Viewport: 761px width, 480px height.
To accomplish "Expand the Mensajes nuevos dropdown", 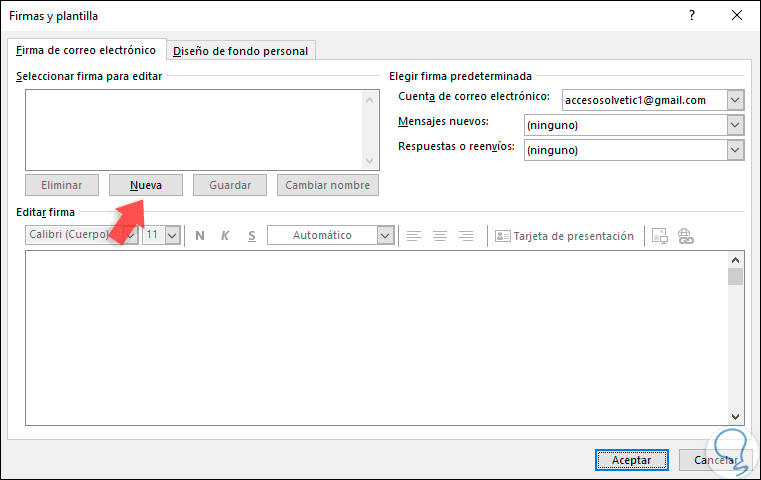I will point(736,125).
